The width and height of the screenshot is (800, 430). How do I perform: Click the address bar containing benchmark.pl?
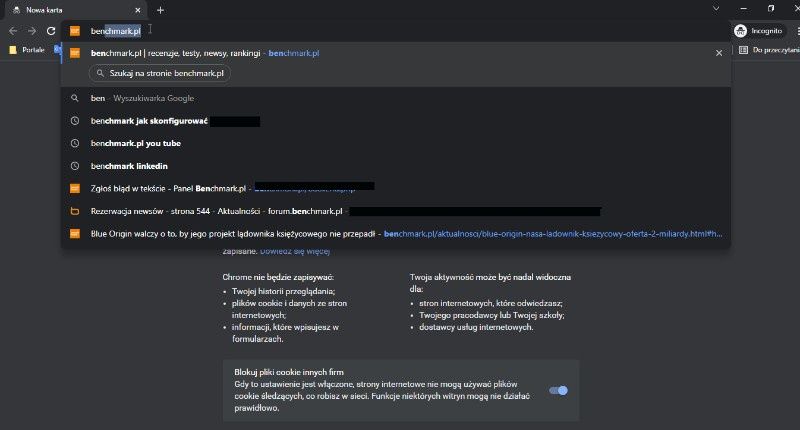pos(395,31)
